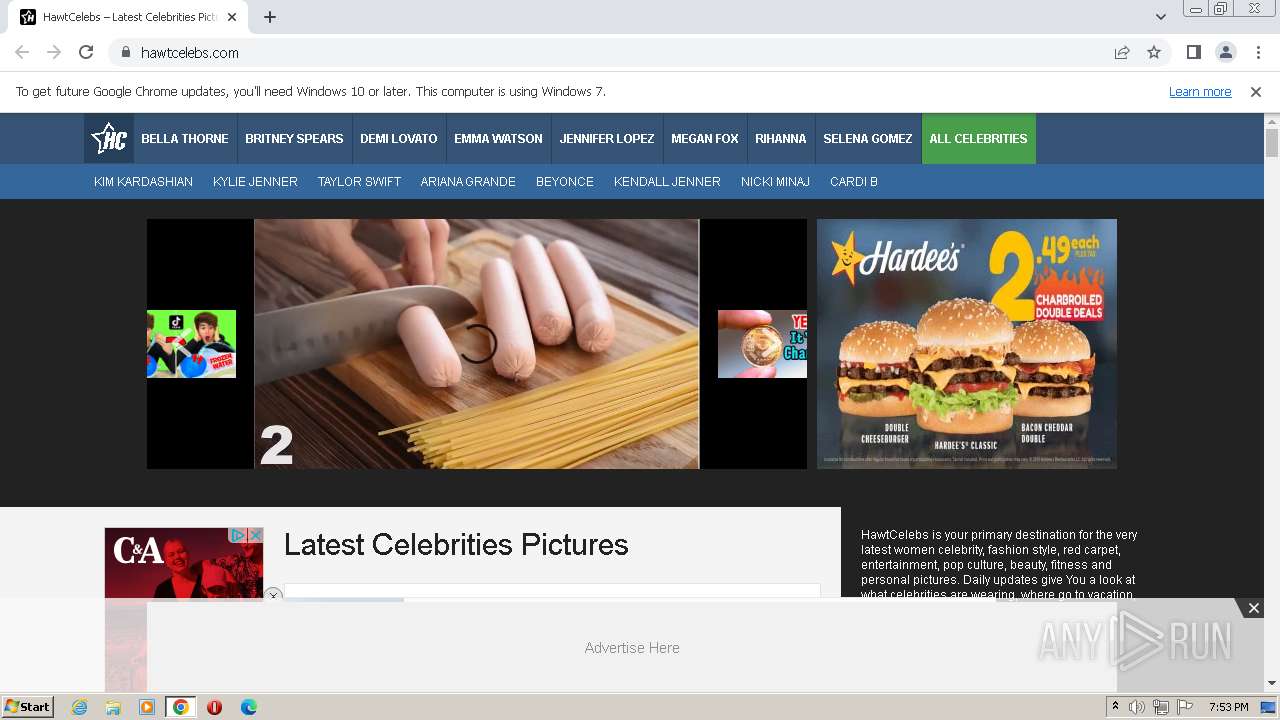Launch Internet Explorer from the taskbar
Screen dimensions: 1280x720
(79, 707)
